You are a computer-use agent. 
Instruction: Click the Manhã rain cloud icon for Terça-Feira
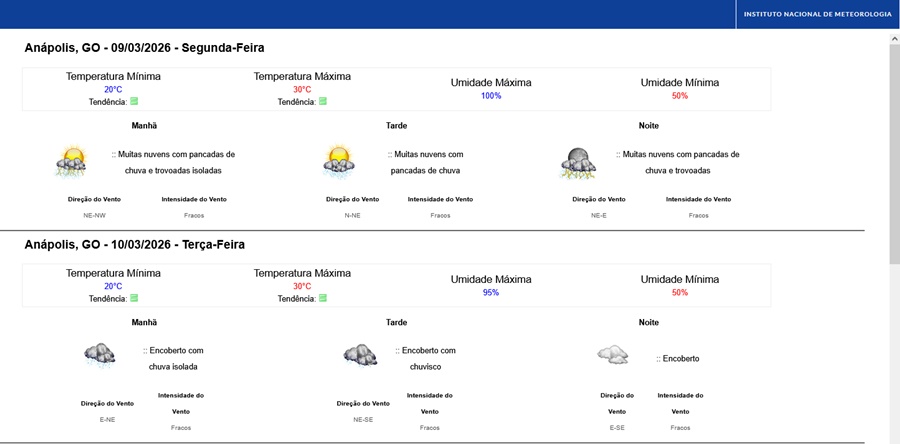click(x=99, y=356)
